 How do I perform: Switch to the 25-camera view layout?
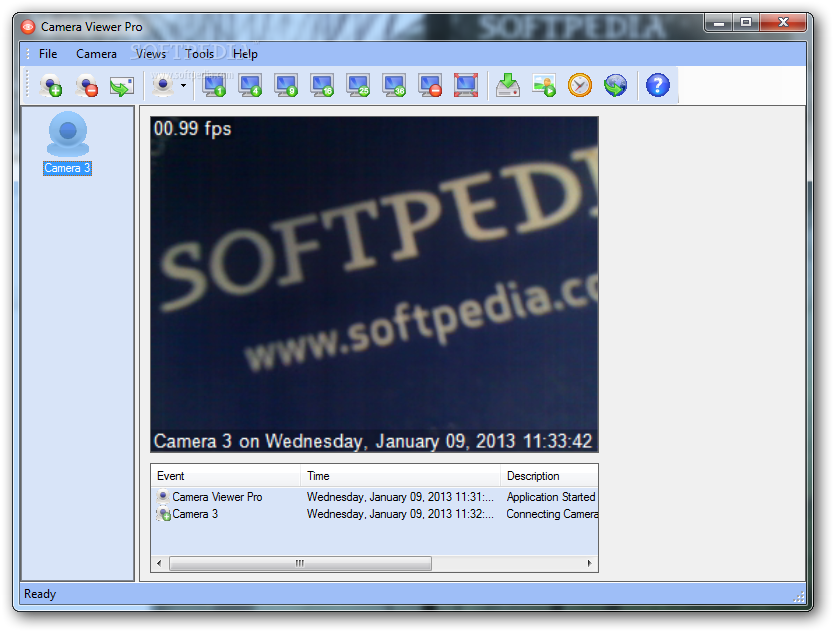click(x=358, y=85)
